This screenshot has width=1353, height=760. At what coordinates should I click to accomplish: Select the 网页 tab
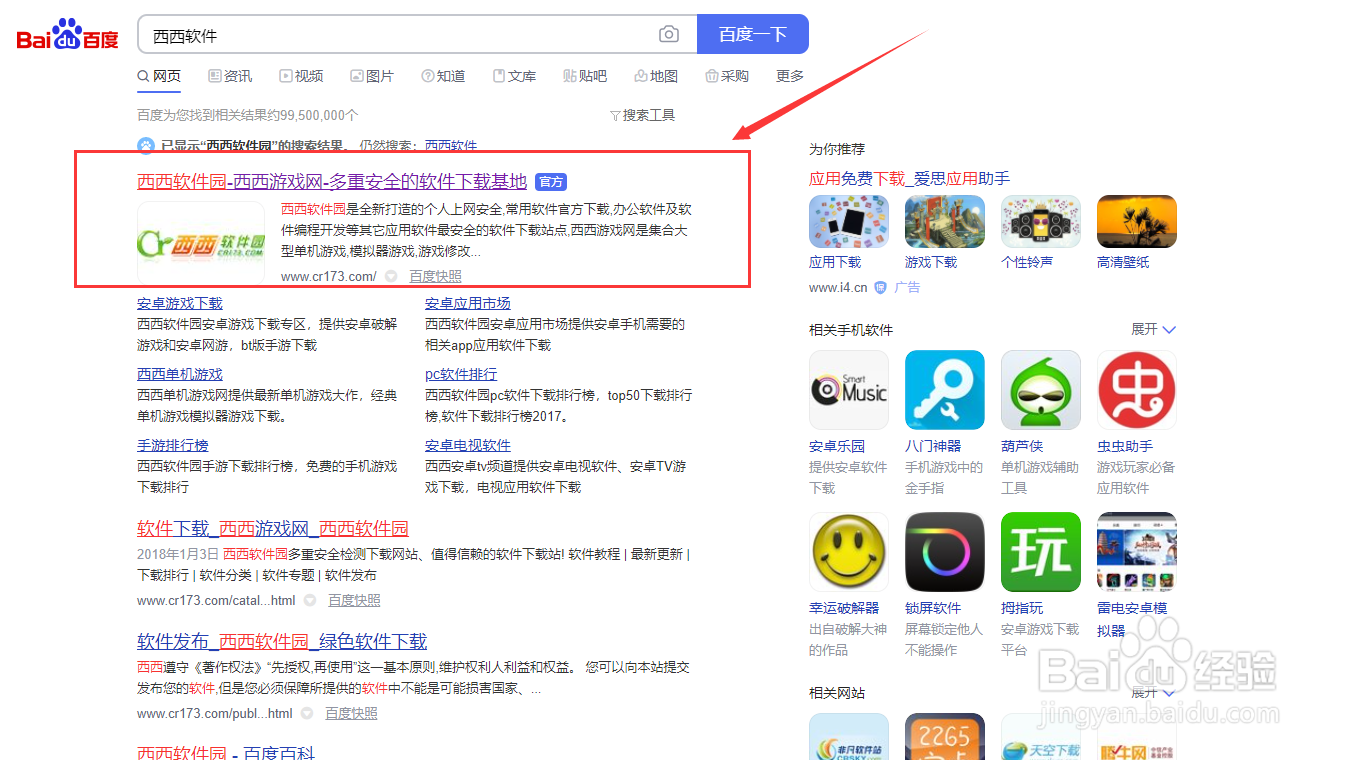coord(160,76)
